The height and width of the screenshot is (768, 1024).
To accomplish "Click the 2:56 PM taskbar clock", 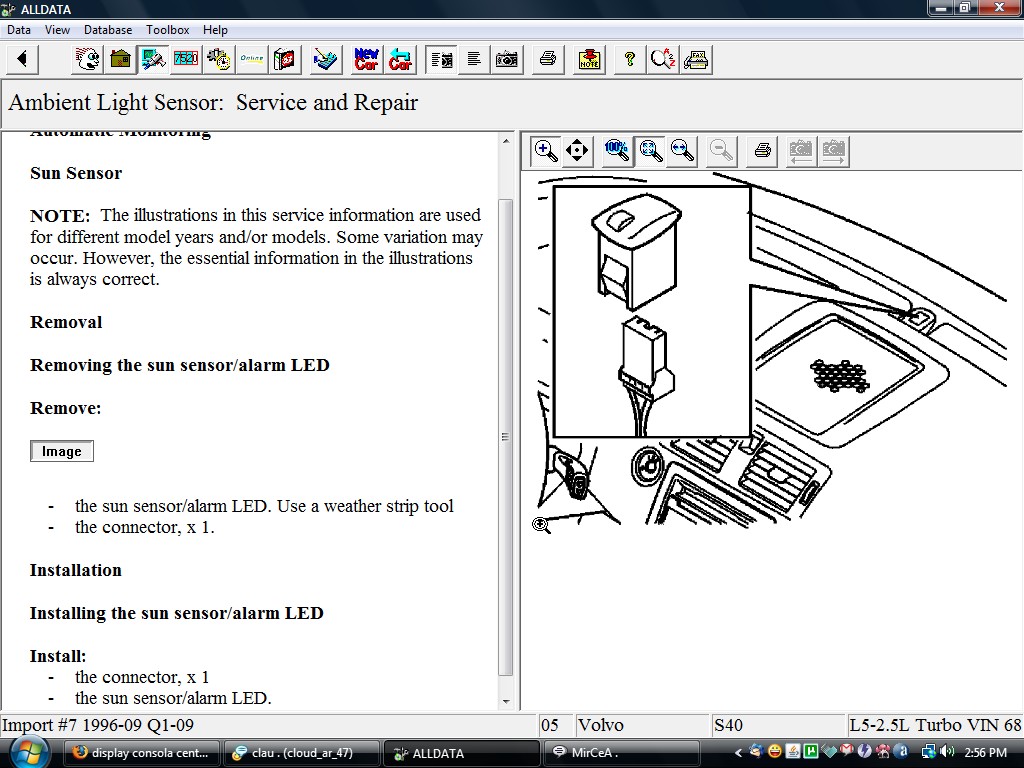I will 985,753.
